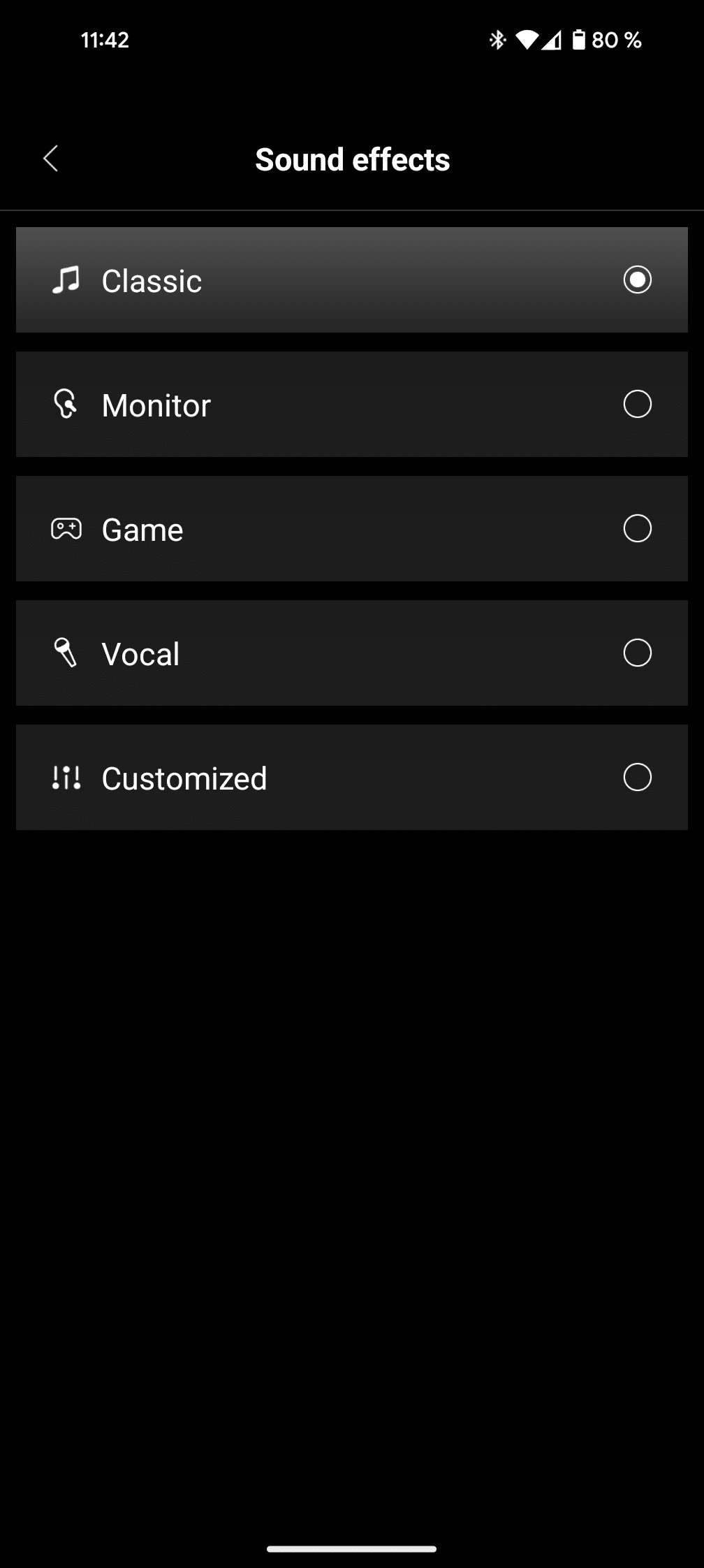Select the Monitor radio button

pyautogui.click(x=637, y=404)
